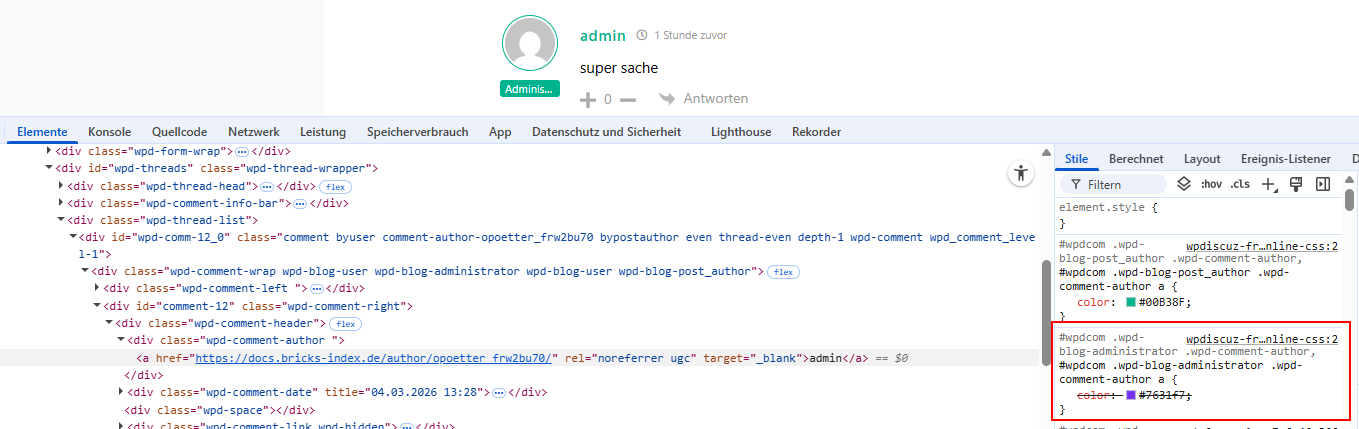Click the plus upvote icon on comment
1359x429 pixels.
point(587,100)
